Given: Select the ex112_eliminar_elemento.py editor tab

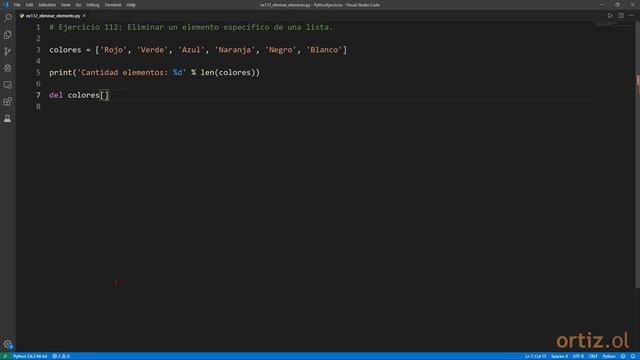Looking at the screenshot, I should (x=53, y=16).
